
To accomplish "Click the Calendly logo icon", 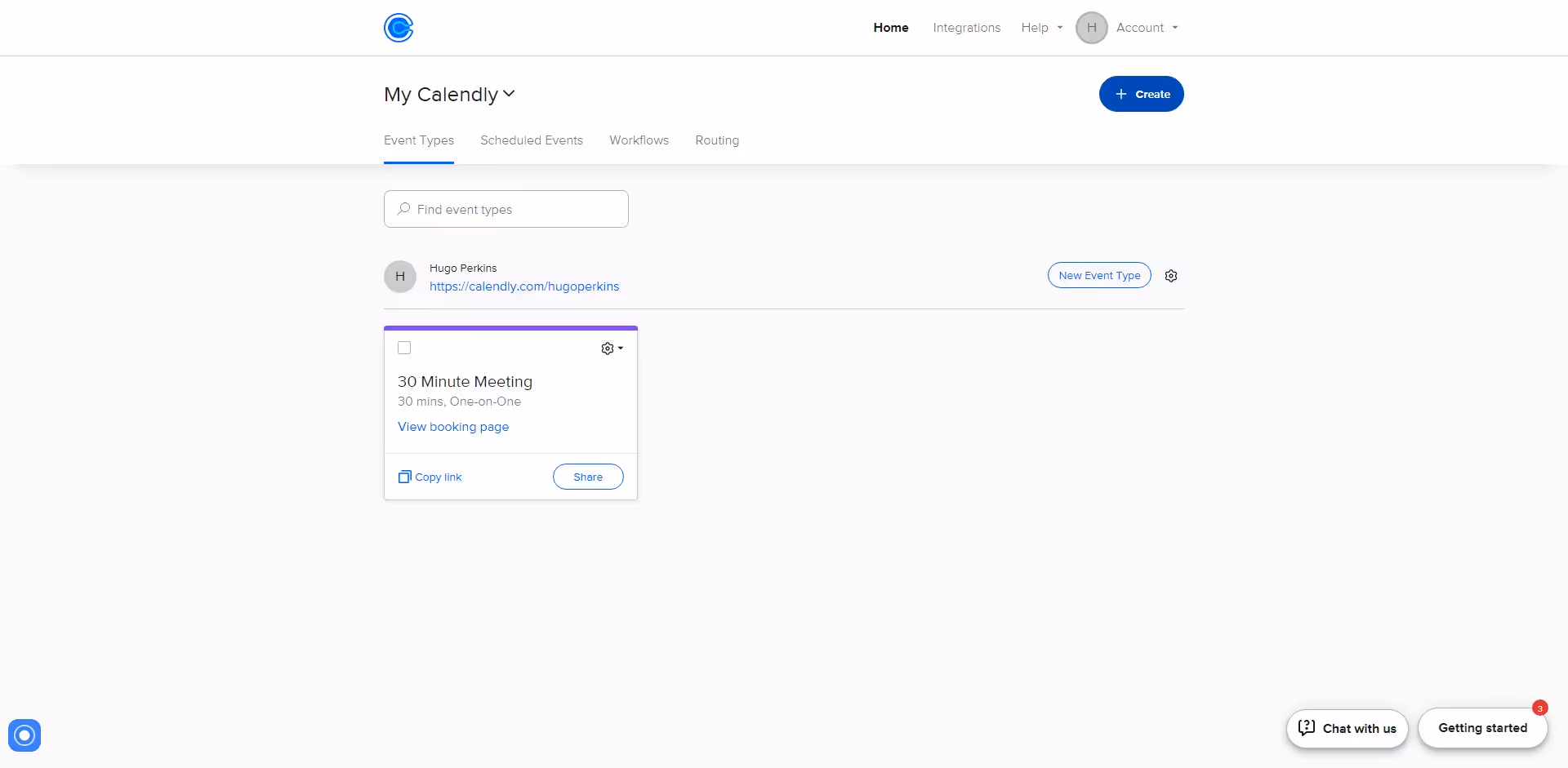I will tap(399, 28).
